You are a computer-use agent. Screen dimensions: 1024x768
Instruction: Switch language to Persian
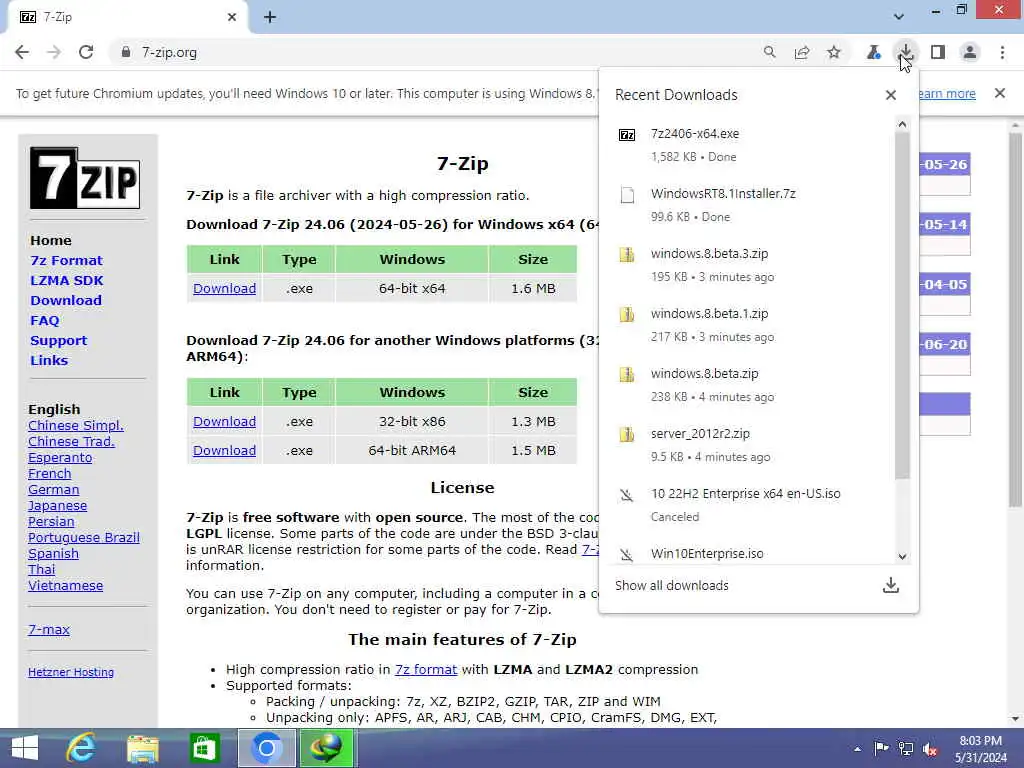tap(51, 522)
